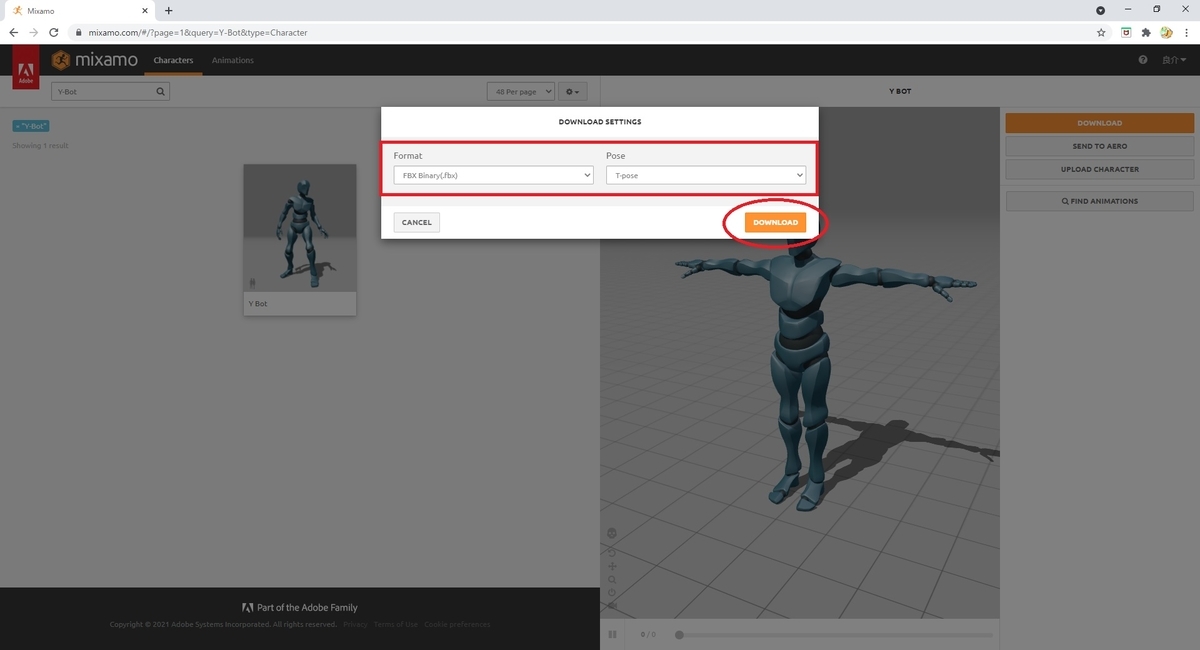Click the Adobe logo badge
Viewport: 1200px width, 650px height.
tap(26, 67)
